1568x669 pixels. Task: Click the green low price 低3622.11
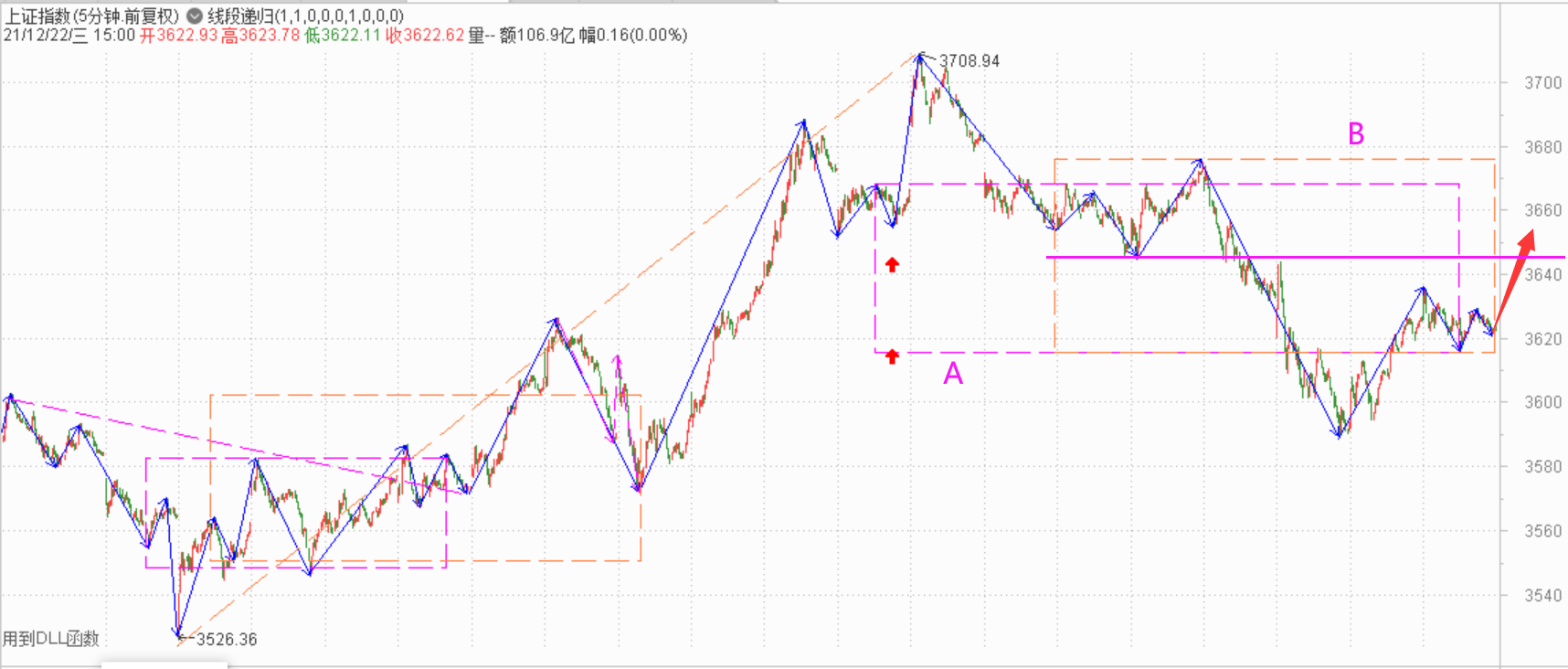pos(342,36)
